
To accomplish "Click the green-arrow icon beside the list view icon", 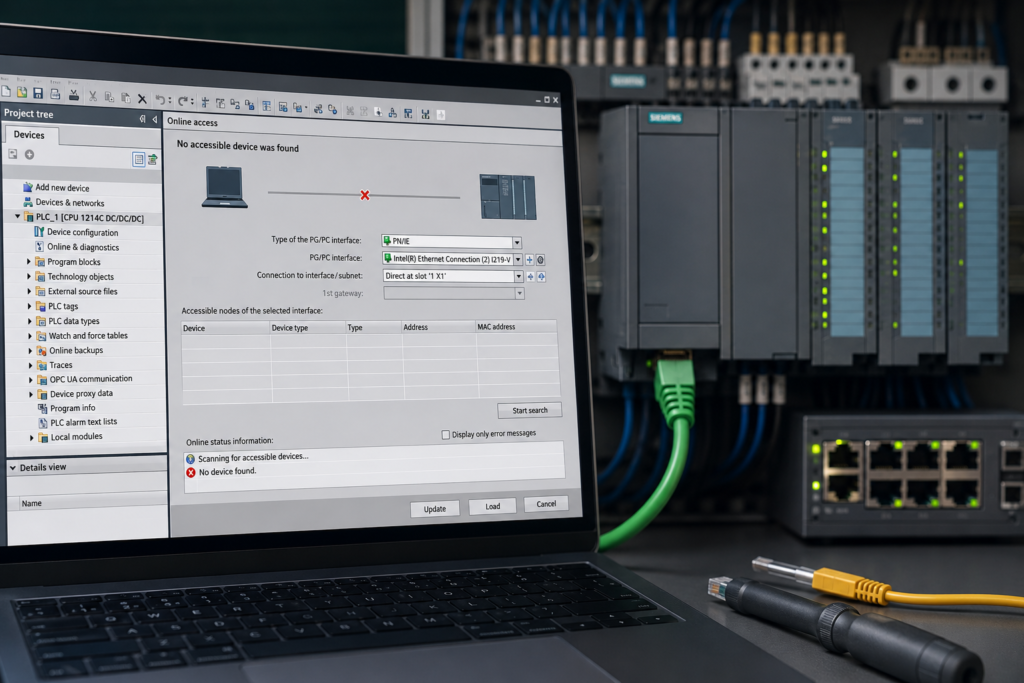I will [153, 159].
